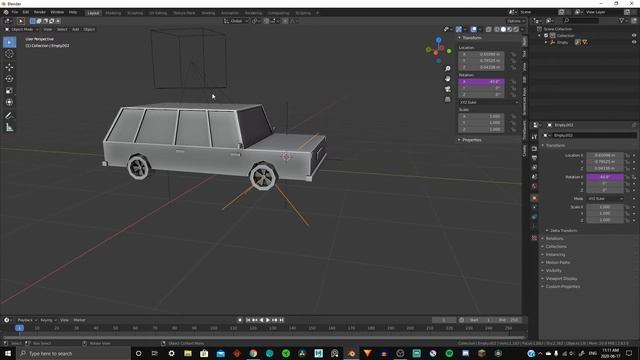Image resolution: width=640 pixels, height=360 pixels.
Task: Select the Cursor tool
Action: click(x=9, y=54)
